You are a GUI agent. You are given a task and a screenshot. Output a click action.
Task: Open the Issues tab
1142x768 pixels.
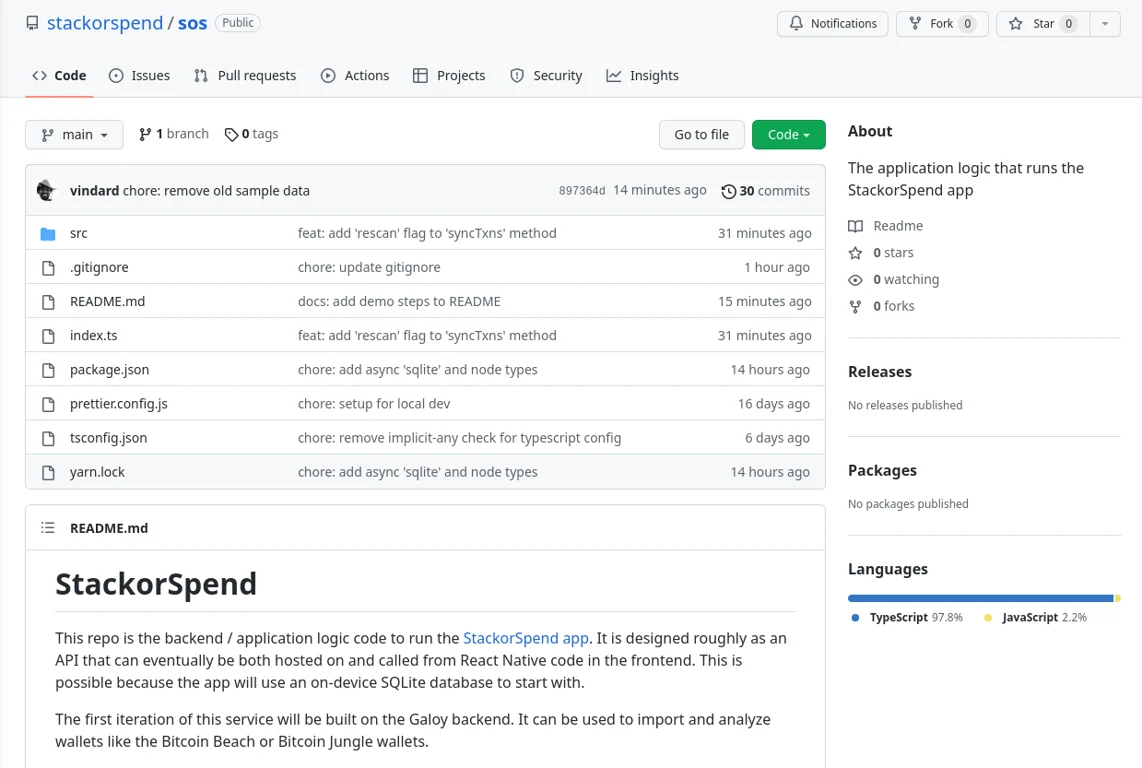click(139, 76)
